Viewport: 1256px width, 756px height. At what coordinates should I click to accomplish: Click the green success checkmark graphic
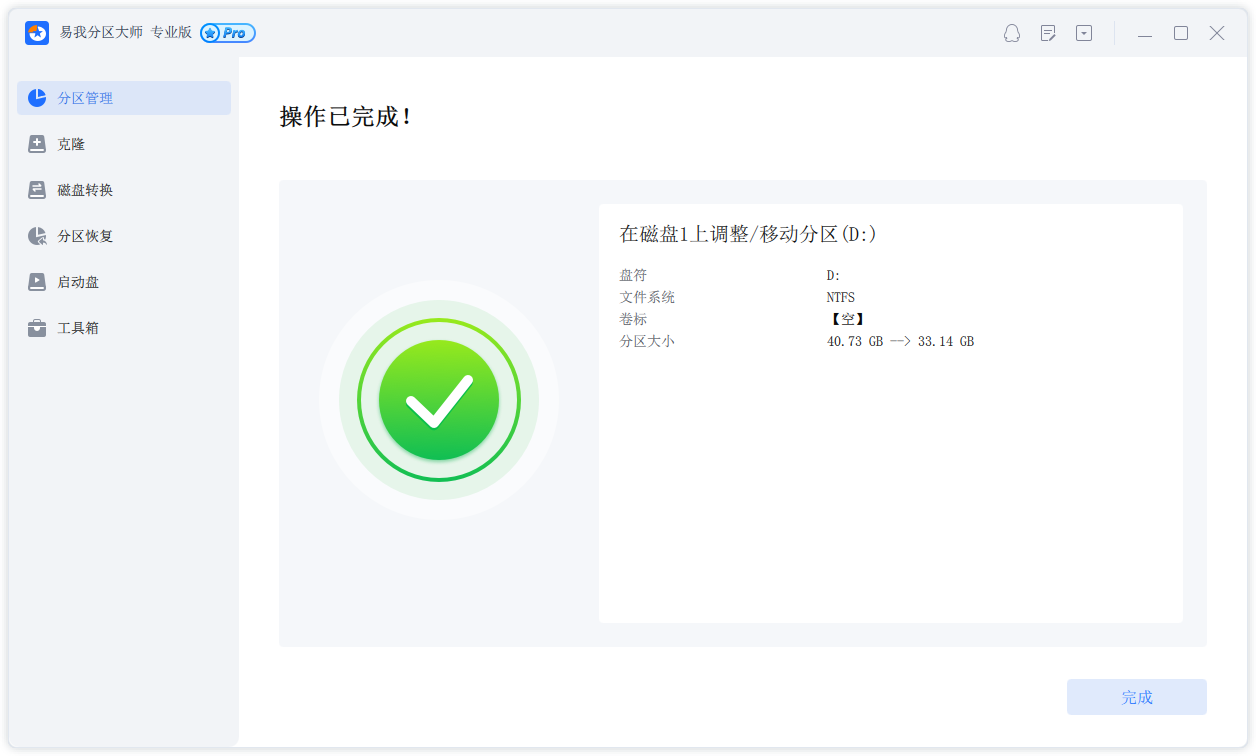click(x=439, y=399)
